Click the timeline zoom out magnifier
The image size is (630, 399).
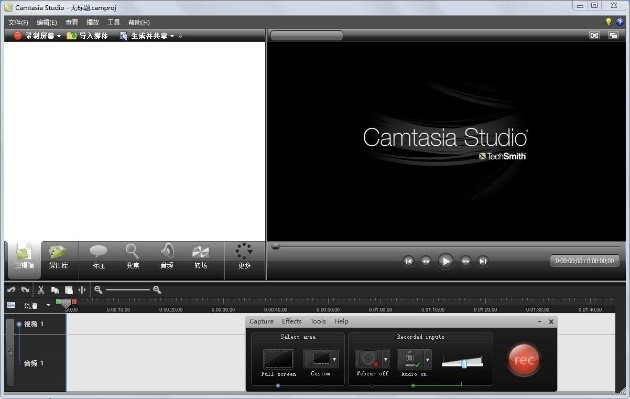pyautogui.click(x=98, y=289)
